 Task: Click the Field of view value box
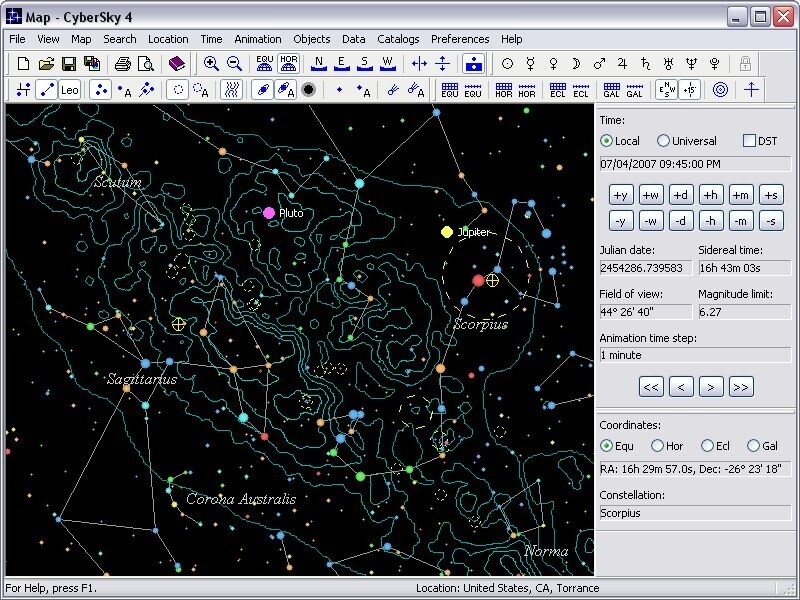(x=645, y=312)
